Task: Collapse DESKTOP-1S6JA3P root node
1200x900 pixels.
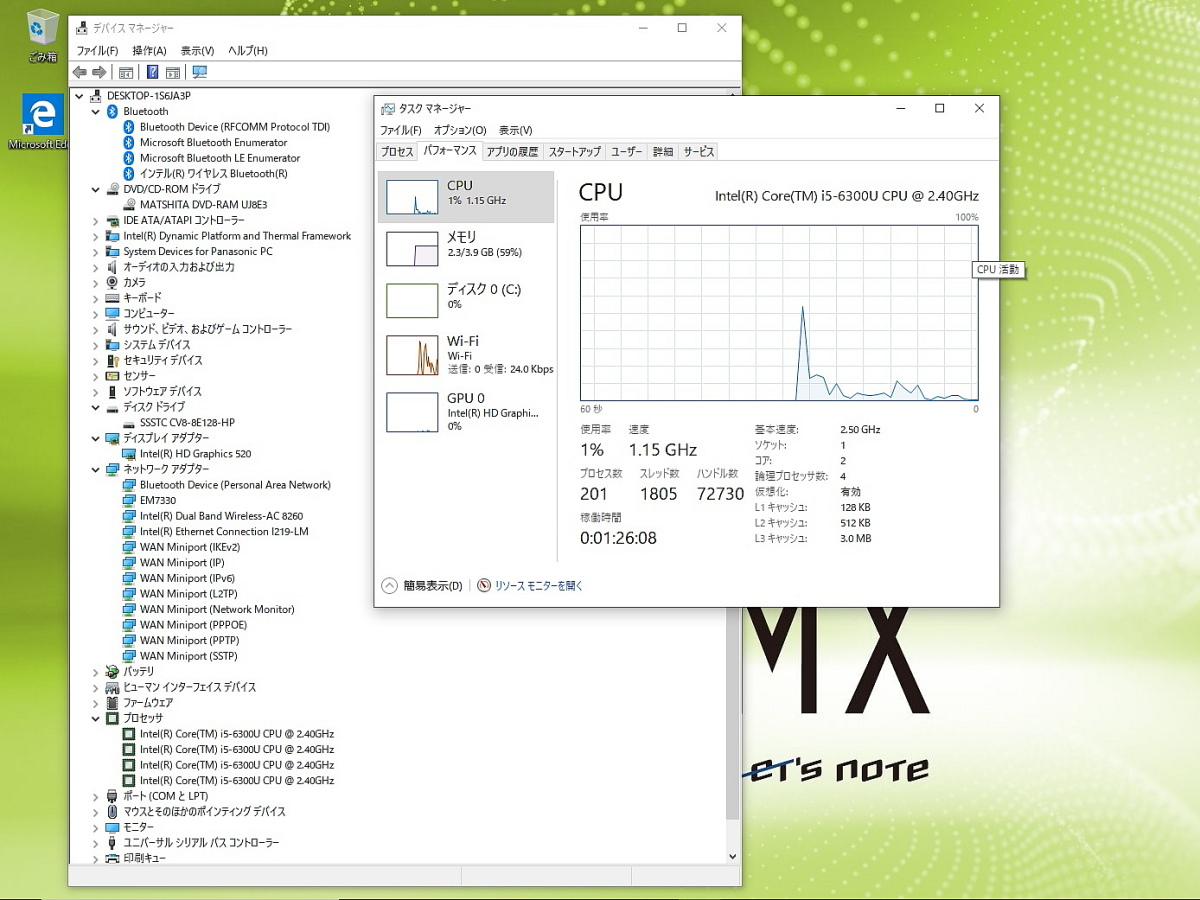Action: coord(80,96)
